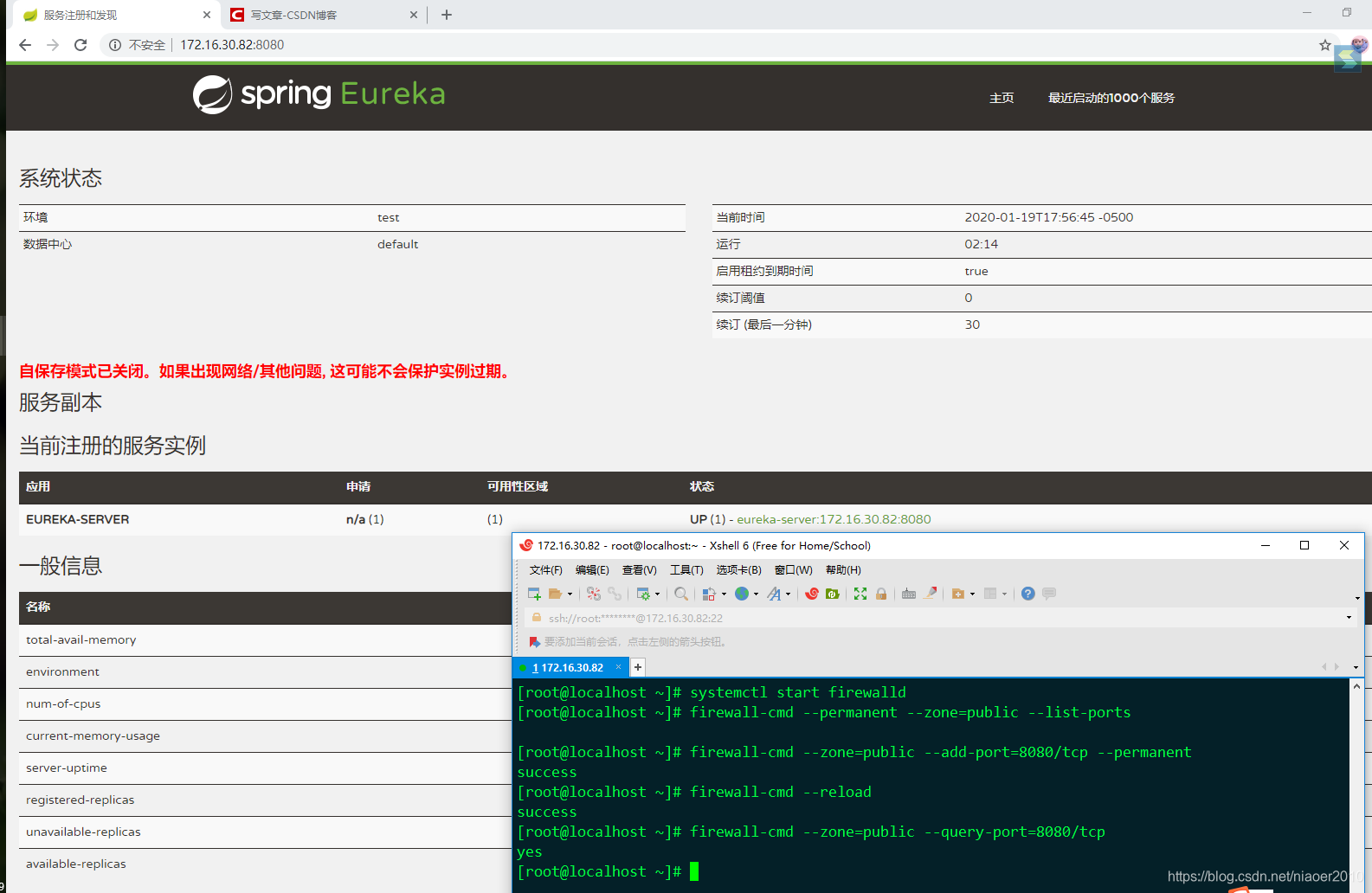
Task: Open tab list dropdown arrow in Xshell
Action: pos(1356,667)
